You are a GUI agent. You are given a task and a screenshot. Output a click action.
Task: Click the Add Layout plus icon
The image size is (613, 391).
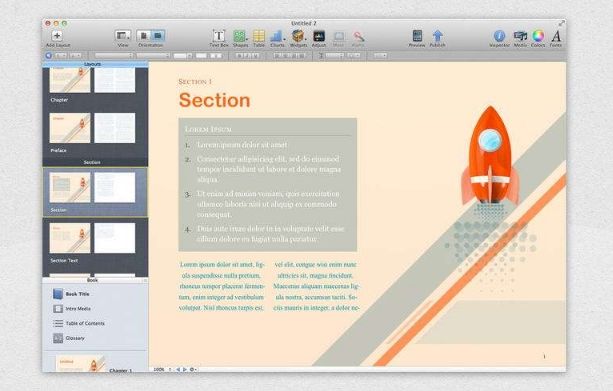point(57,36)
